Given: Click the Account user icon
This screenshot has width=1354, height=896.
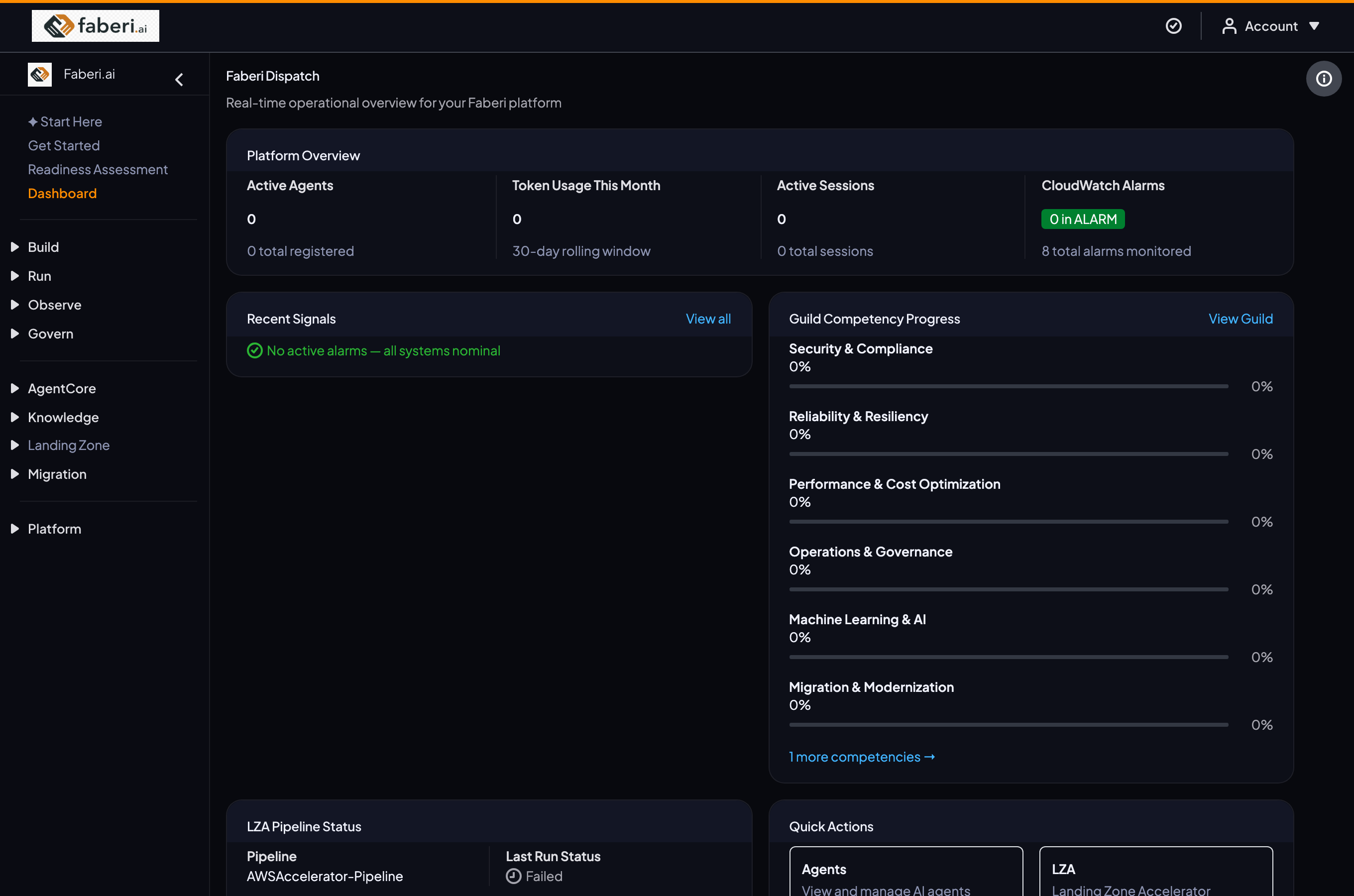Looking at the screenshot, I should (x=1229, y=26).
